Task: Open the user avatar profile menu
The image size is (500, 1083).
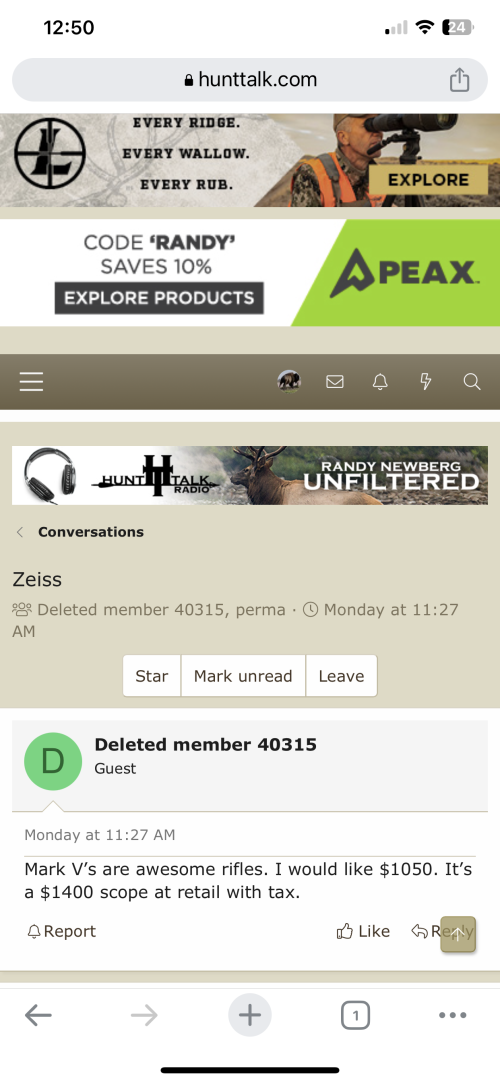Action: pos(289,381)
